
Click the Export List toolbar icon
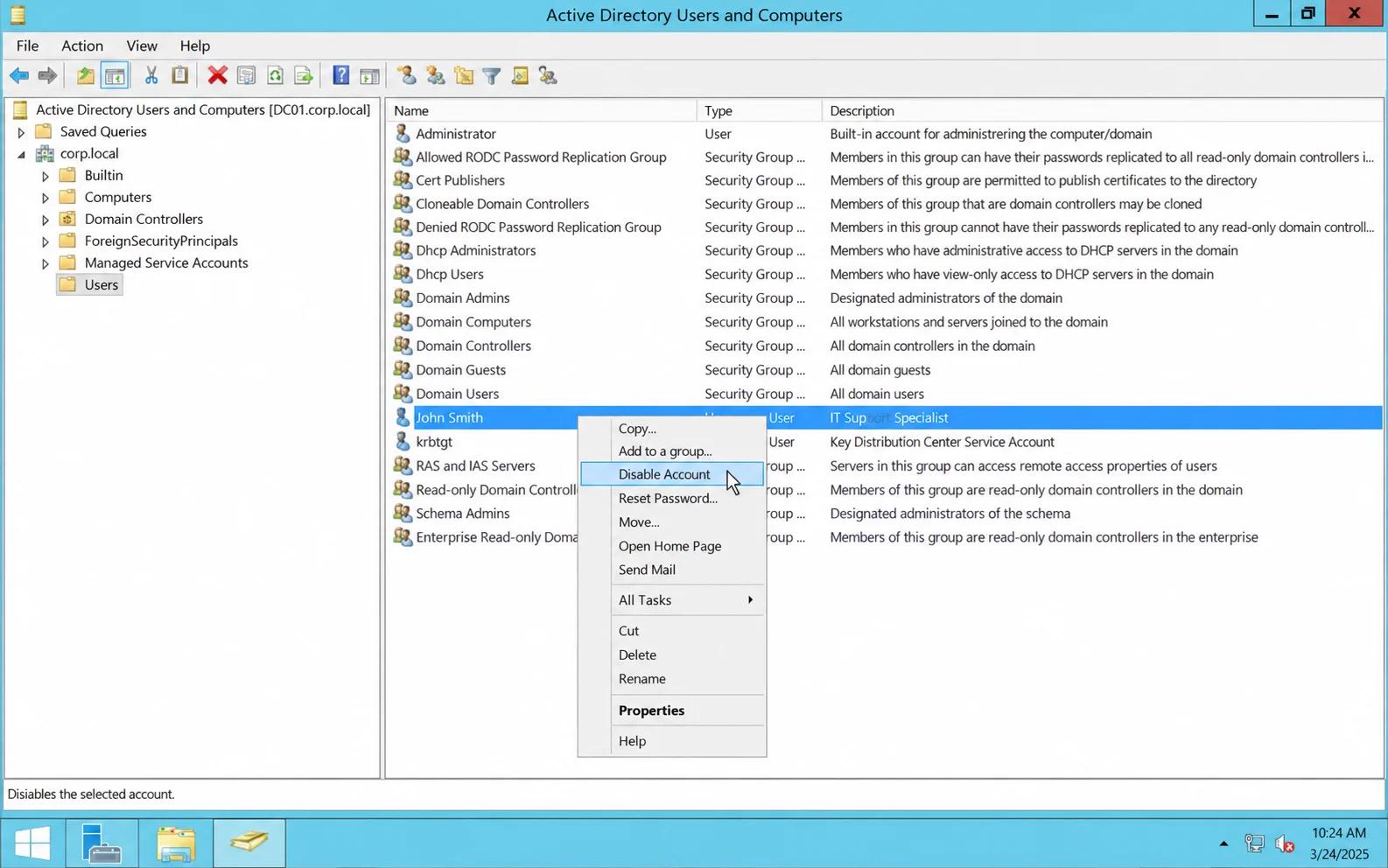(304, 76)
